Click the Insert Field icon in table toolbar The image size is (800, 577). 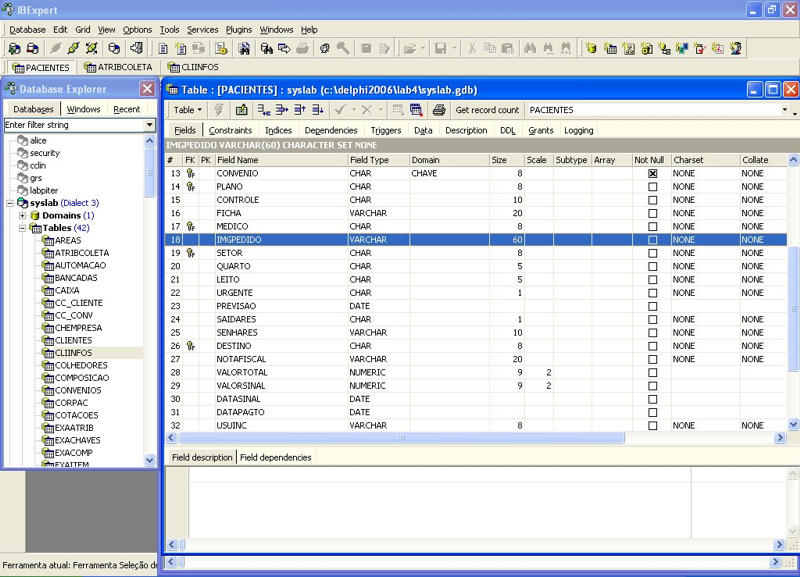click(282, 110)
